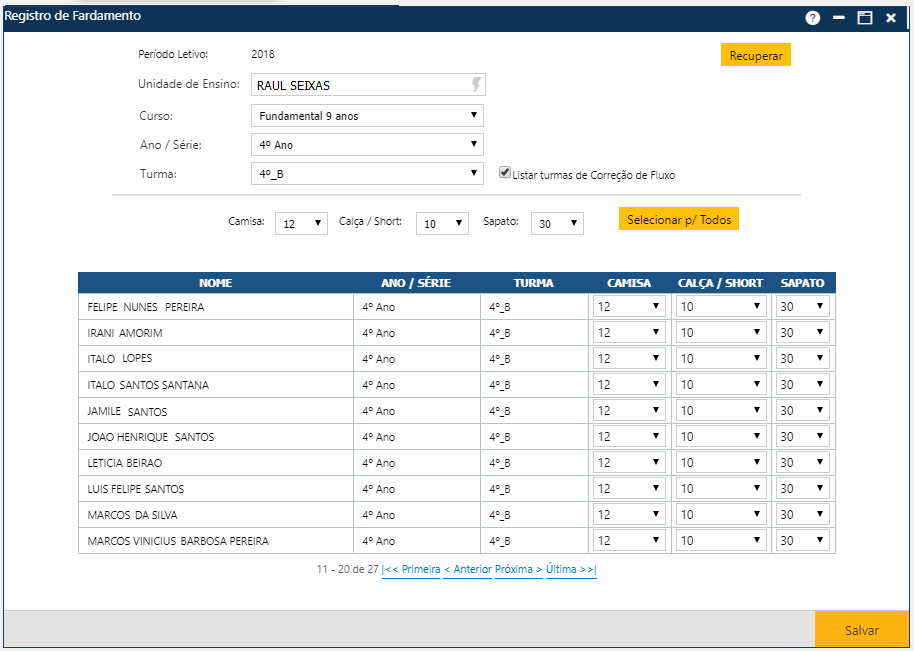Screen dimensions: 914x651
Task: Open the Ano / Série dropdown
Action: point(367,145)
